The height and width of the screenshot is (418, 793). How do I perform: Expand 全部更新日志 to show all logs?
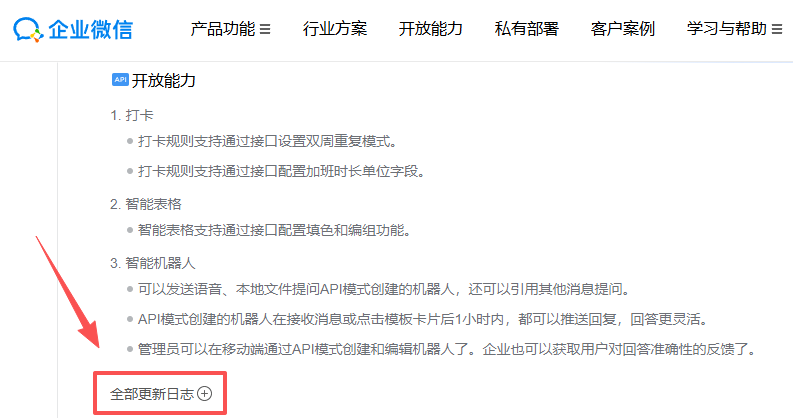click(x=161, y=394)
